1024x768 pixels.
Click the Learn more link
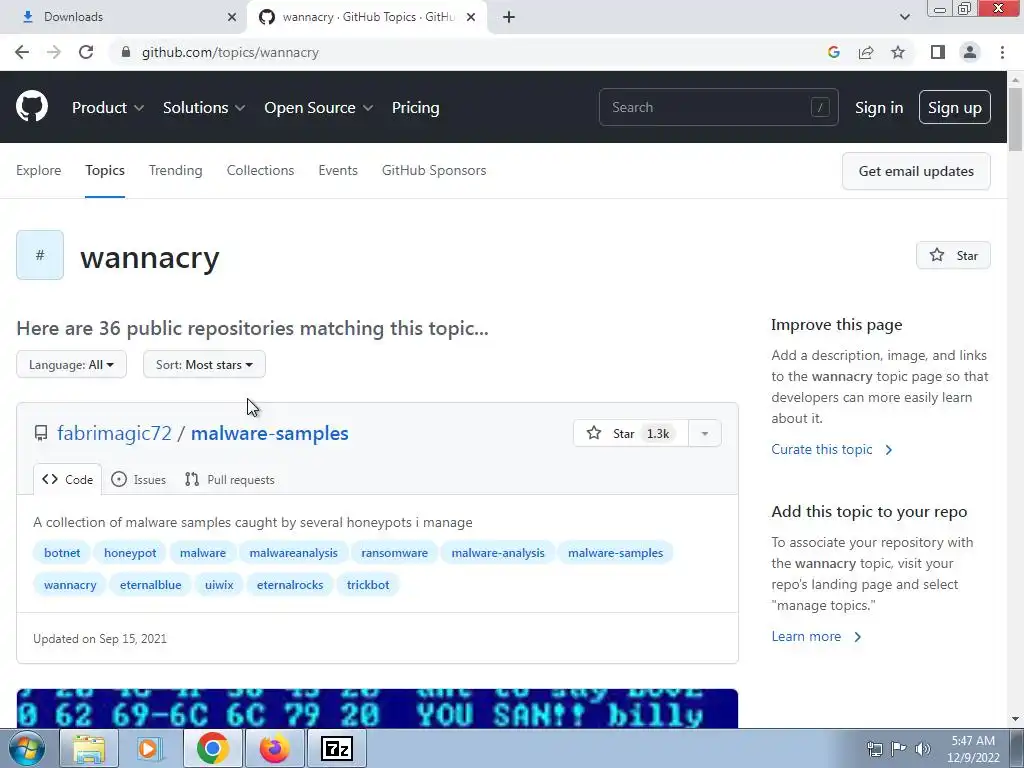[x=816, y=636]
